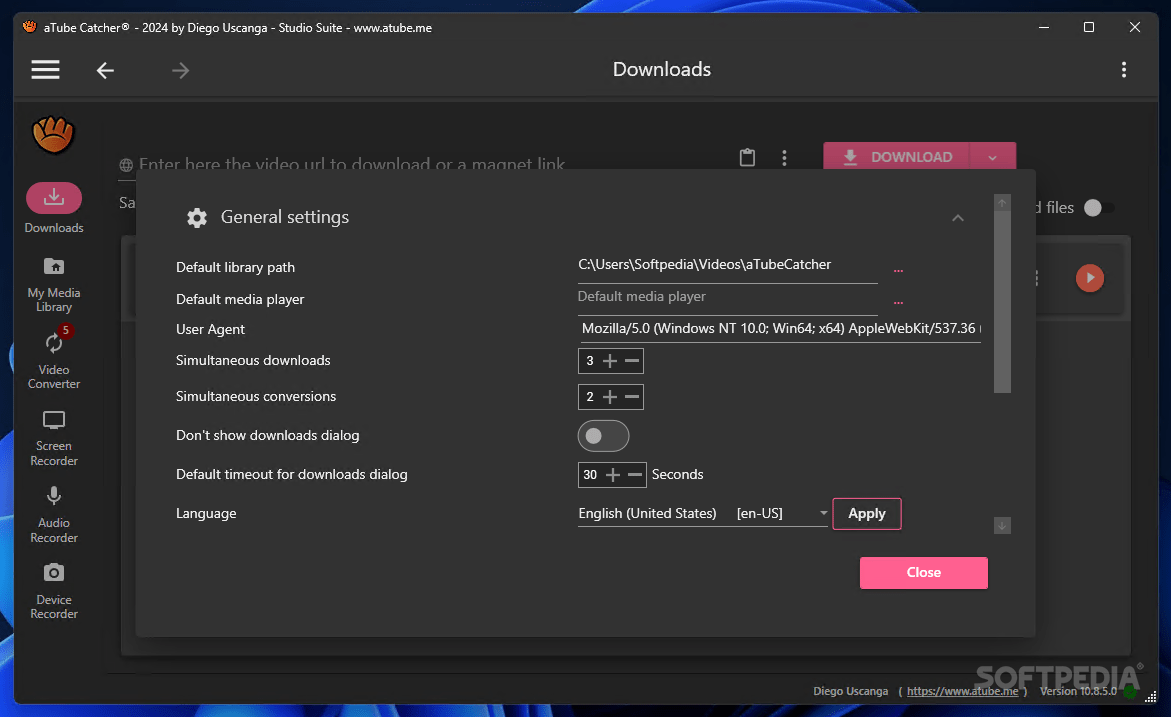Click the timeout value 30
This screenshot has width=1171, height=717.
tap(590, 475)
